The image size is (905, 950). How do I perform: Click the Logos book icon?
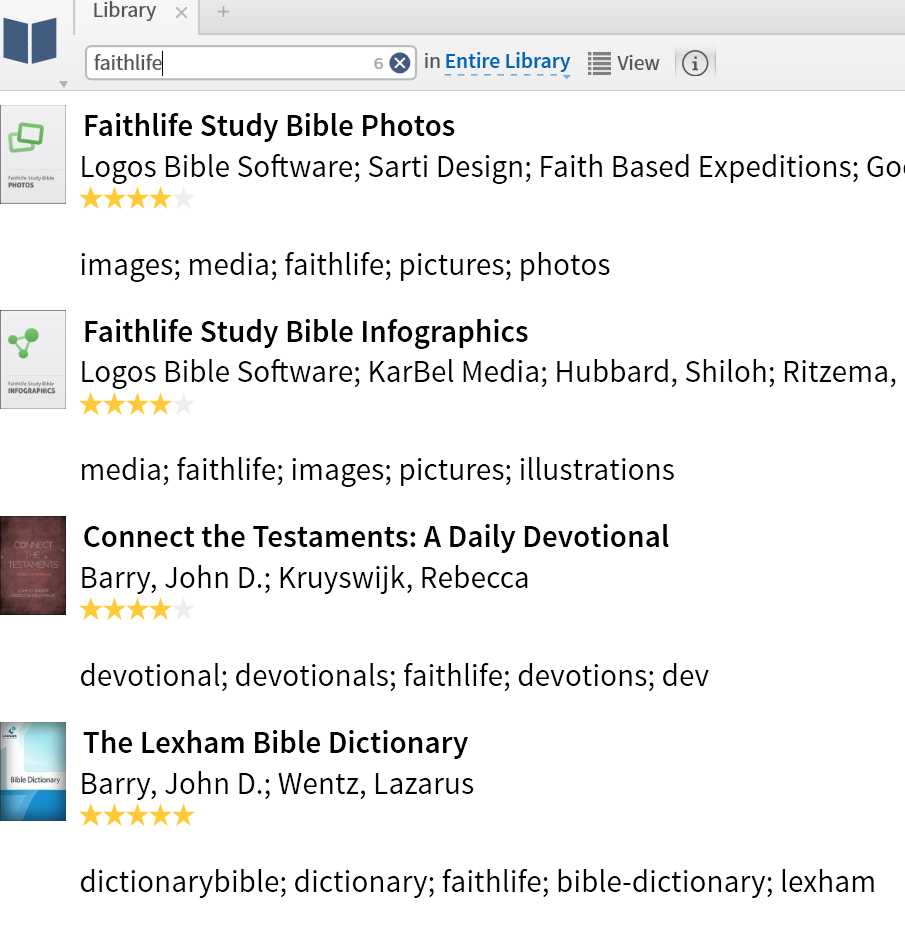31,41
